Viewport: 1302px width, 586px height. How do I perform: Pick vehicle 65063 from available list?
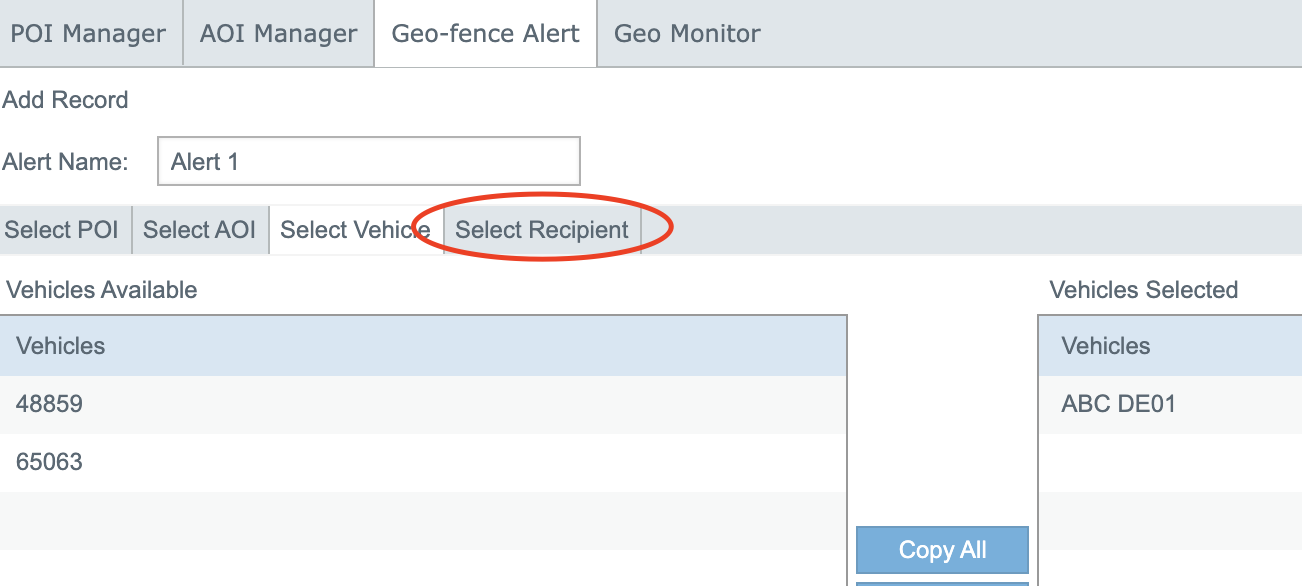coord(50,462)
